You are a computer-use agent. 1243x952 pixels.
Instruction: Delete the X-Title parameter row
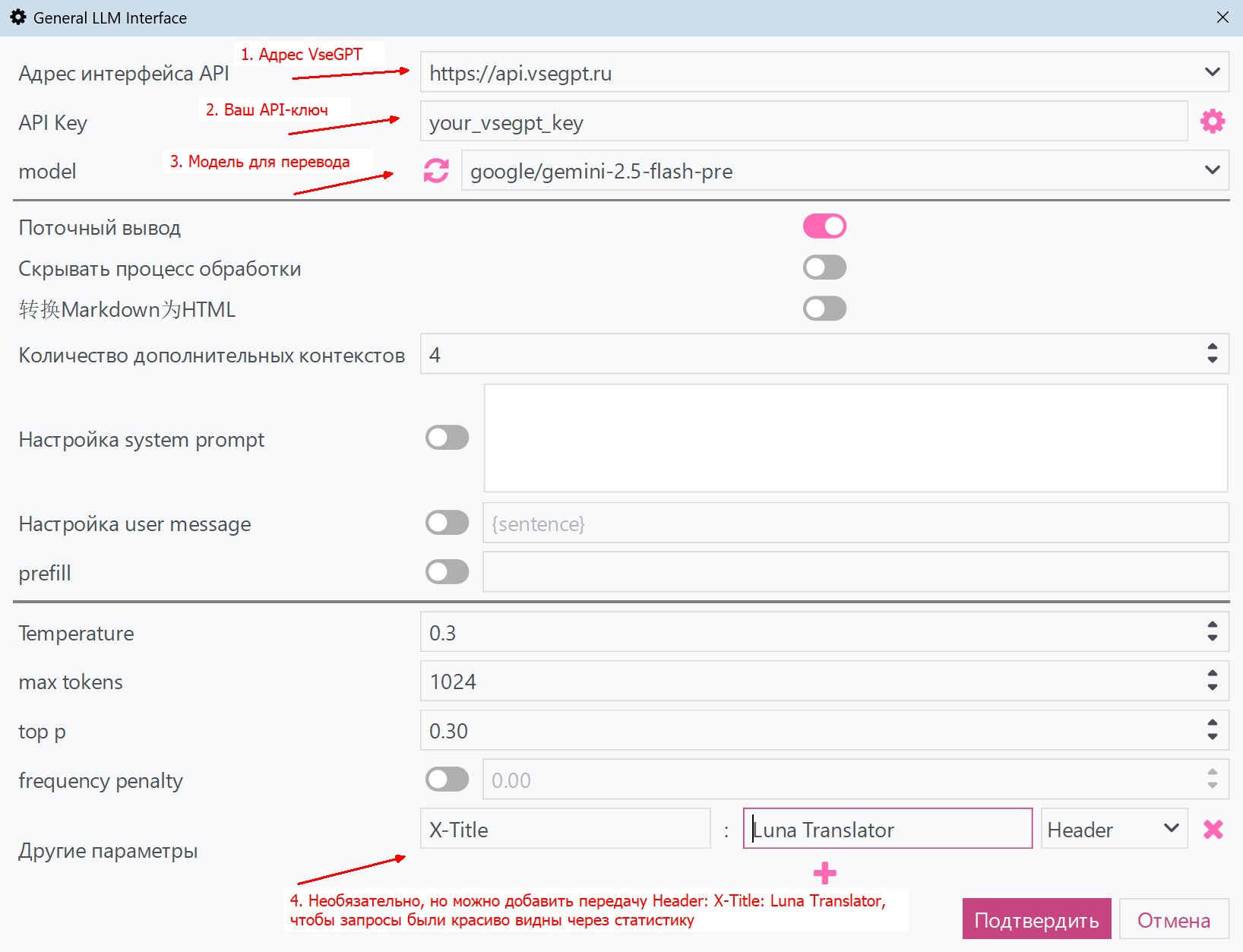[x=1213, y=829]
